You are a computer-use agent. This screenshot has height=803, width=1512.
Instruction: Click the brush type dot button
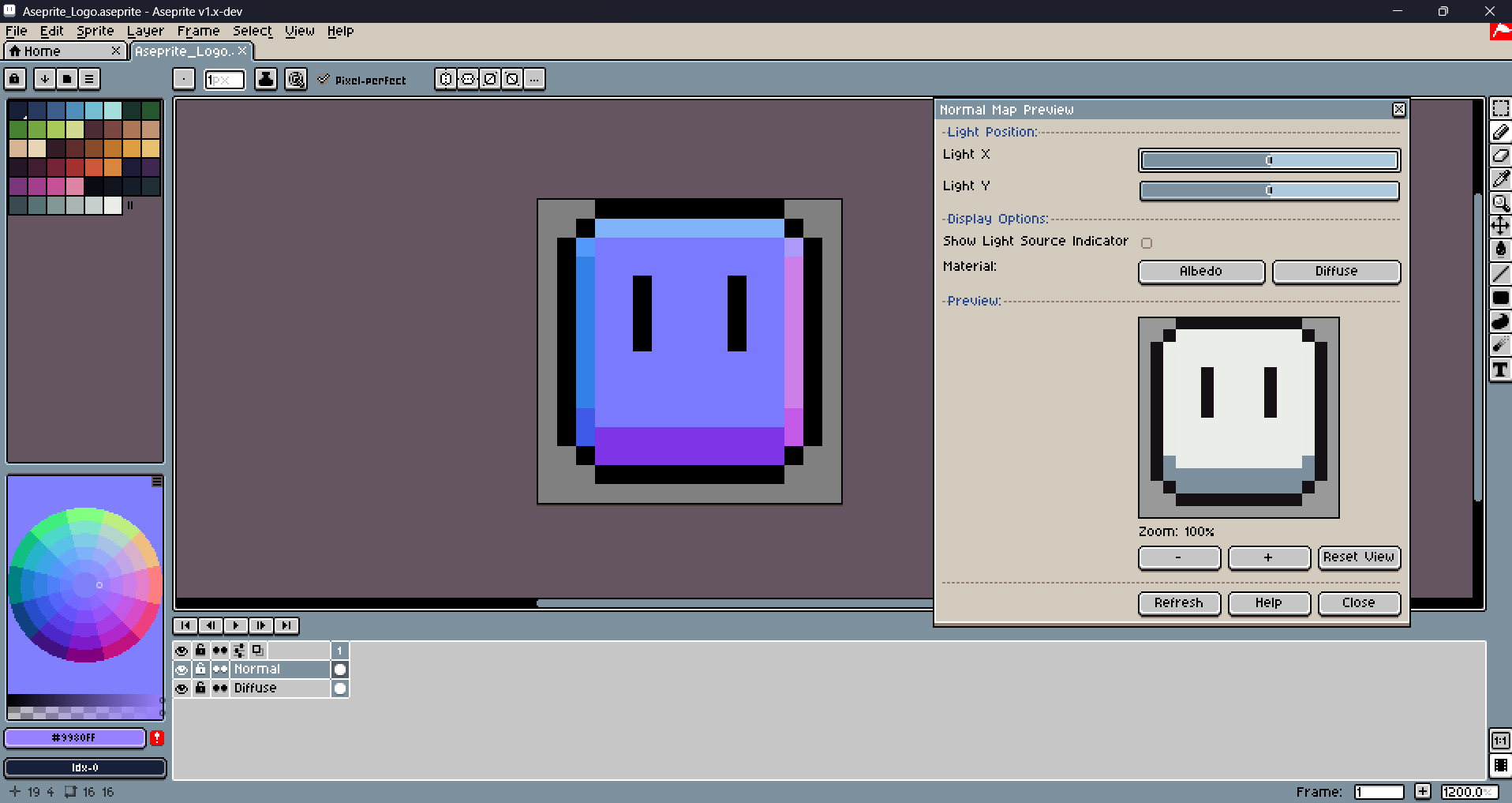(x=184, y=79)
